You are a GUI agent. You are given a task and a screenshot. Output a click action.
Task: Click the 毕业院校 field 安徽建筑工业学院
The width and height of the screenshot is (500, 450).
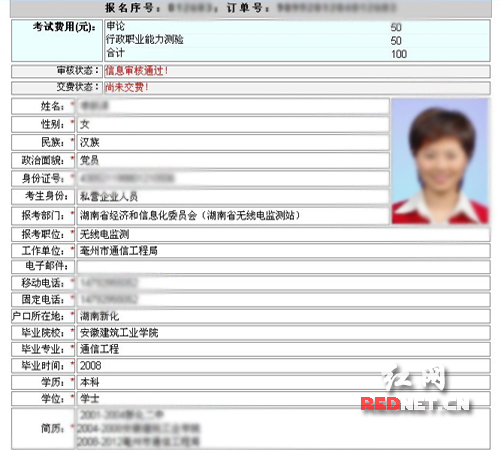tap(284, 333)
